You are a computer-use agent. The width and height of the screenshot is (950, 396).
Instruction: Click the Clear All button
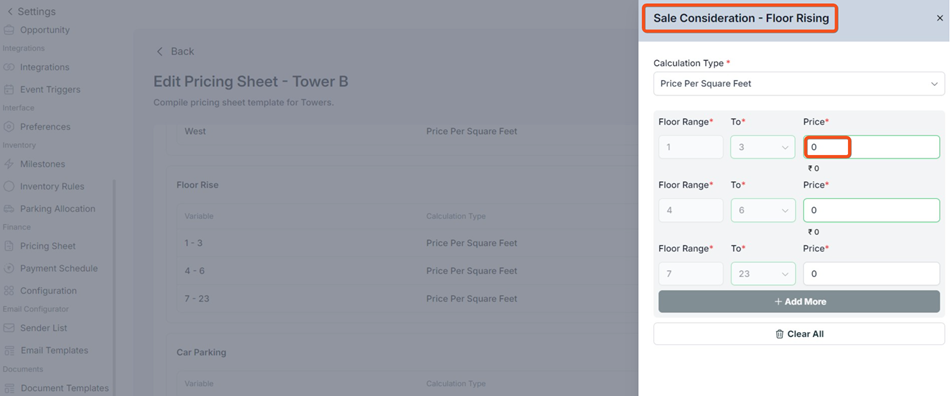pos(799,334)
